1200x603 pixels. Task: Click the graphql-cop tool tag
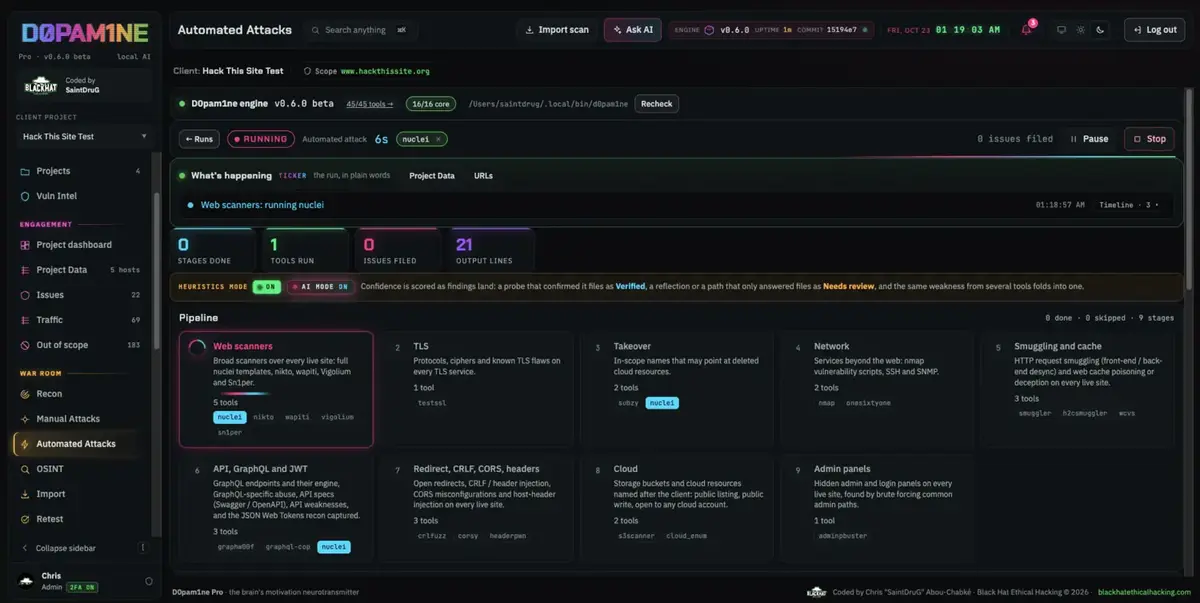coord(286,547)
